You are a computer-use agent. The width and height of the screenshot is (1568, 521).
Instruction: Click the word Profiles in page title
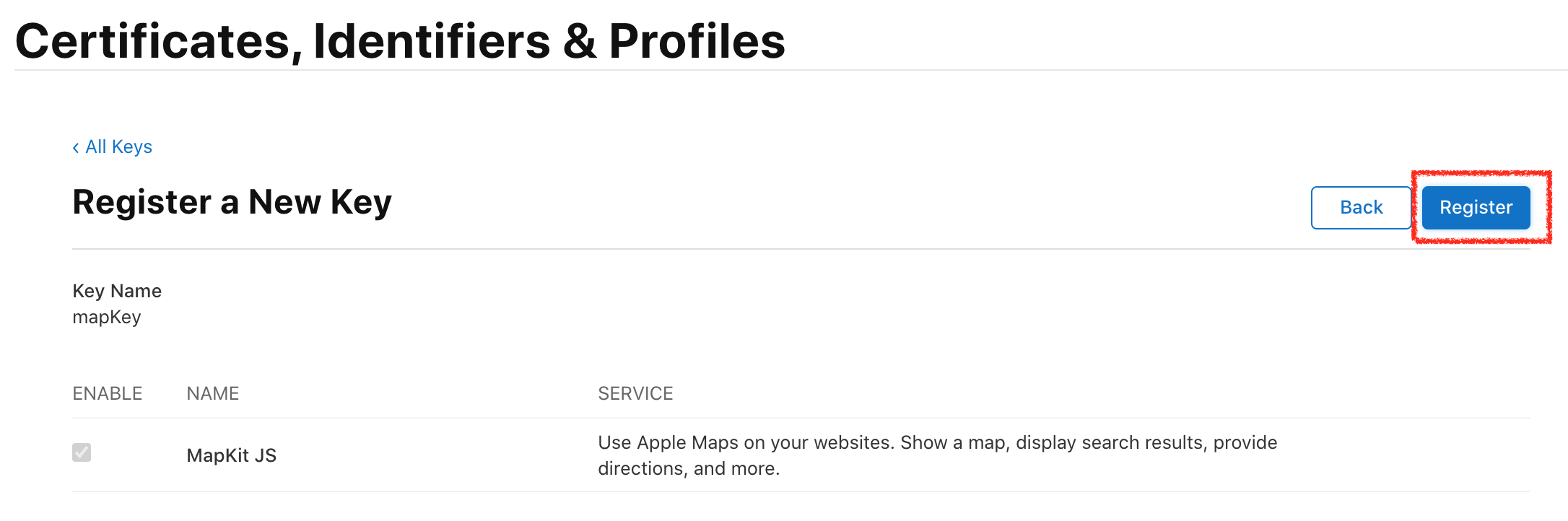click(697, 42)
